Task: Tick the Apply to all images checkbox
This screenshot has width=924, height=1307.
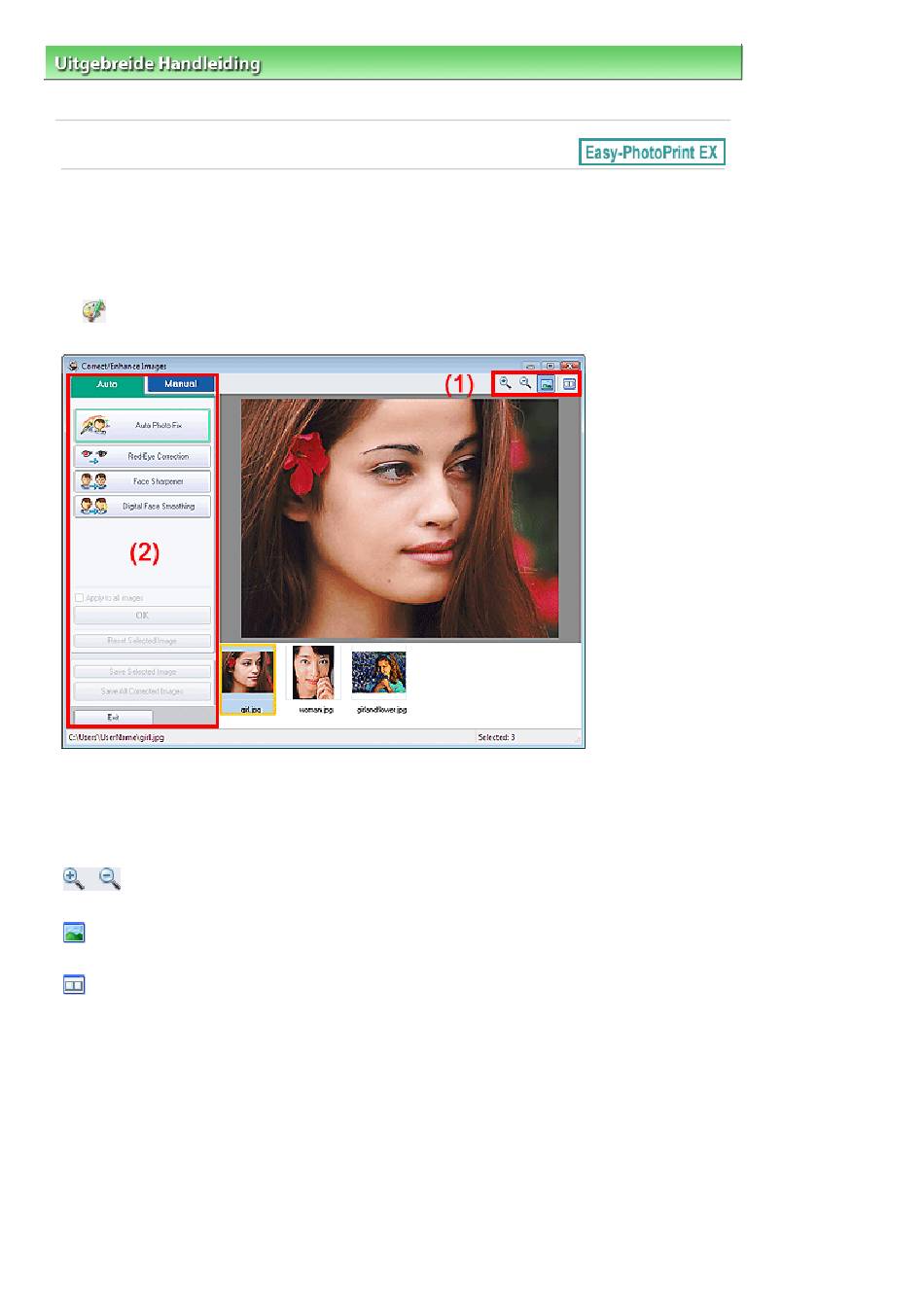Action: (79, 598)
